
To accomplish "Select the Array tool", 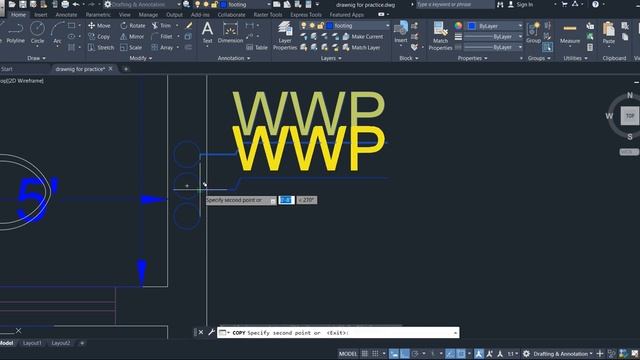I will (162, 47).
